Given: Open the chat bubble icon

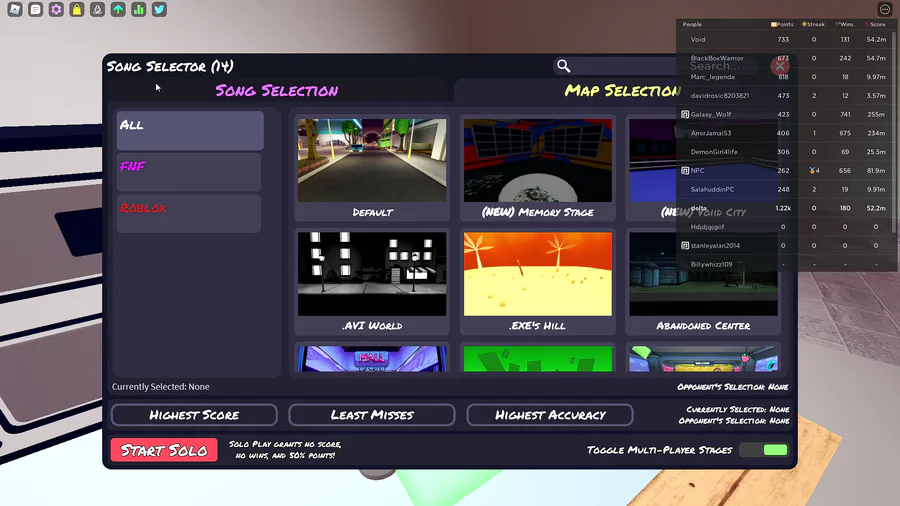Looking at the screenshot, I should 36,9.
